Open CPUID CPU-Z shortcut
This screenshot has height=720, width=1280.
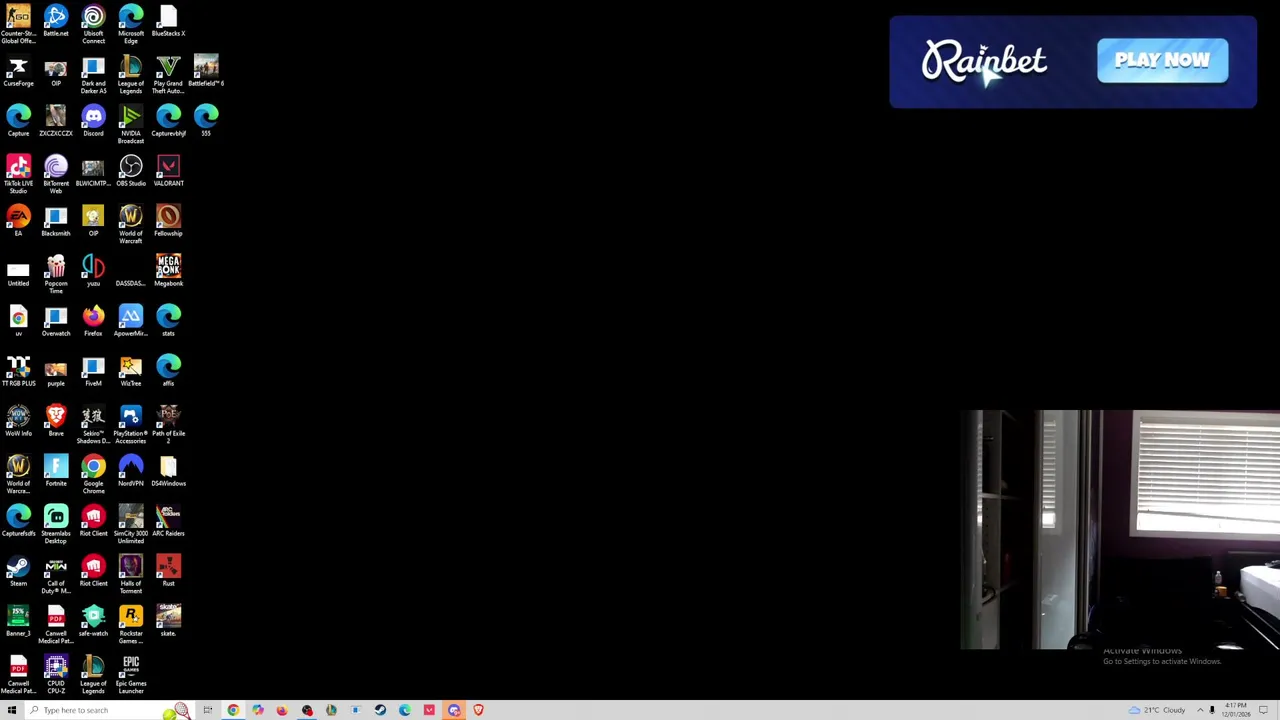(56, 675)
